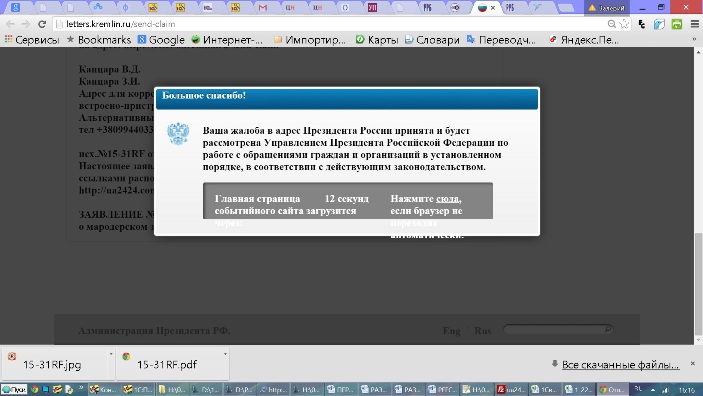This screenshot has height=396, width=703.
Task: Reload the page with the refresh icon
Action: click(x=42, y=24)
